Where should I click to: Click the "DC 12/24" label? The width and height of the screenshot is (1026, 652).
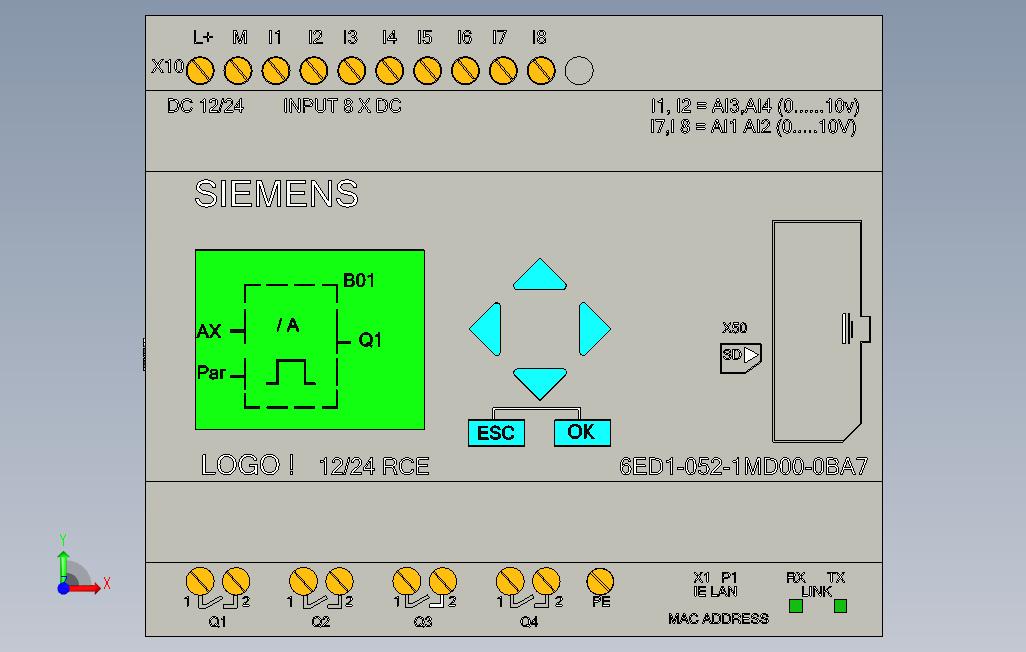click(x=205, y=105)
